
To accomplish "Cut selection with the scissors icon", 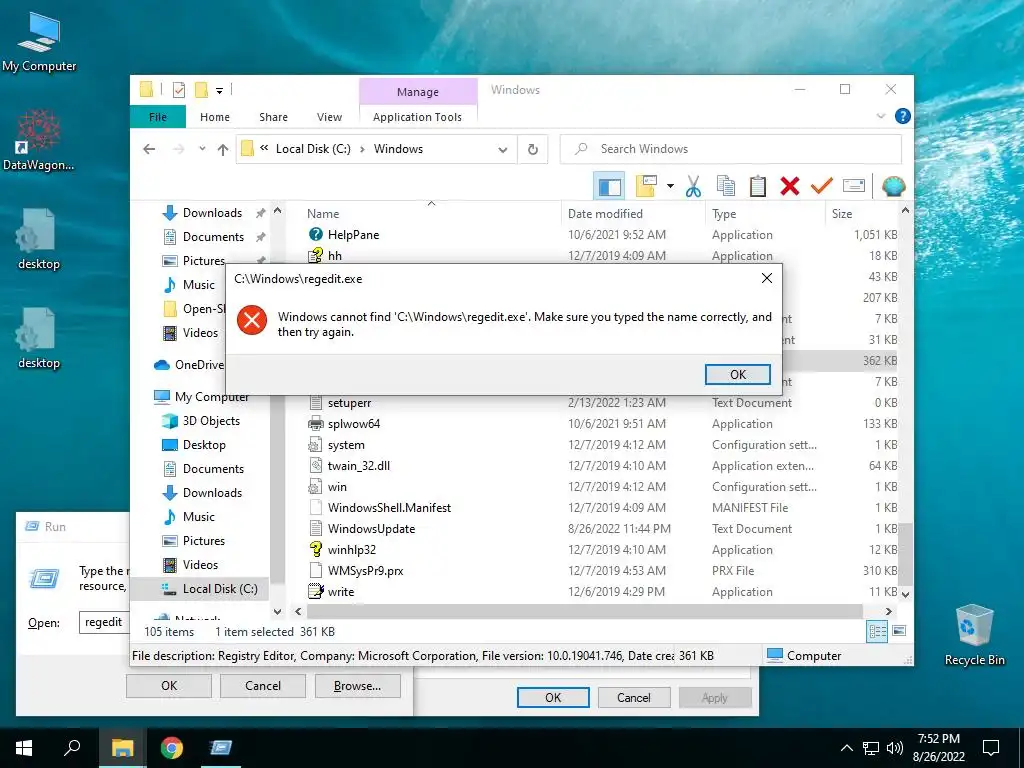I will coord(693,186).
